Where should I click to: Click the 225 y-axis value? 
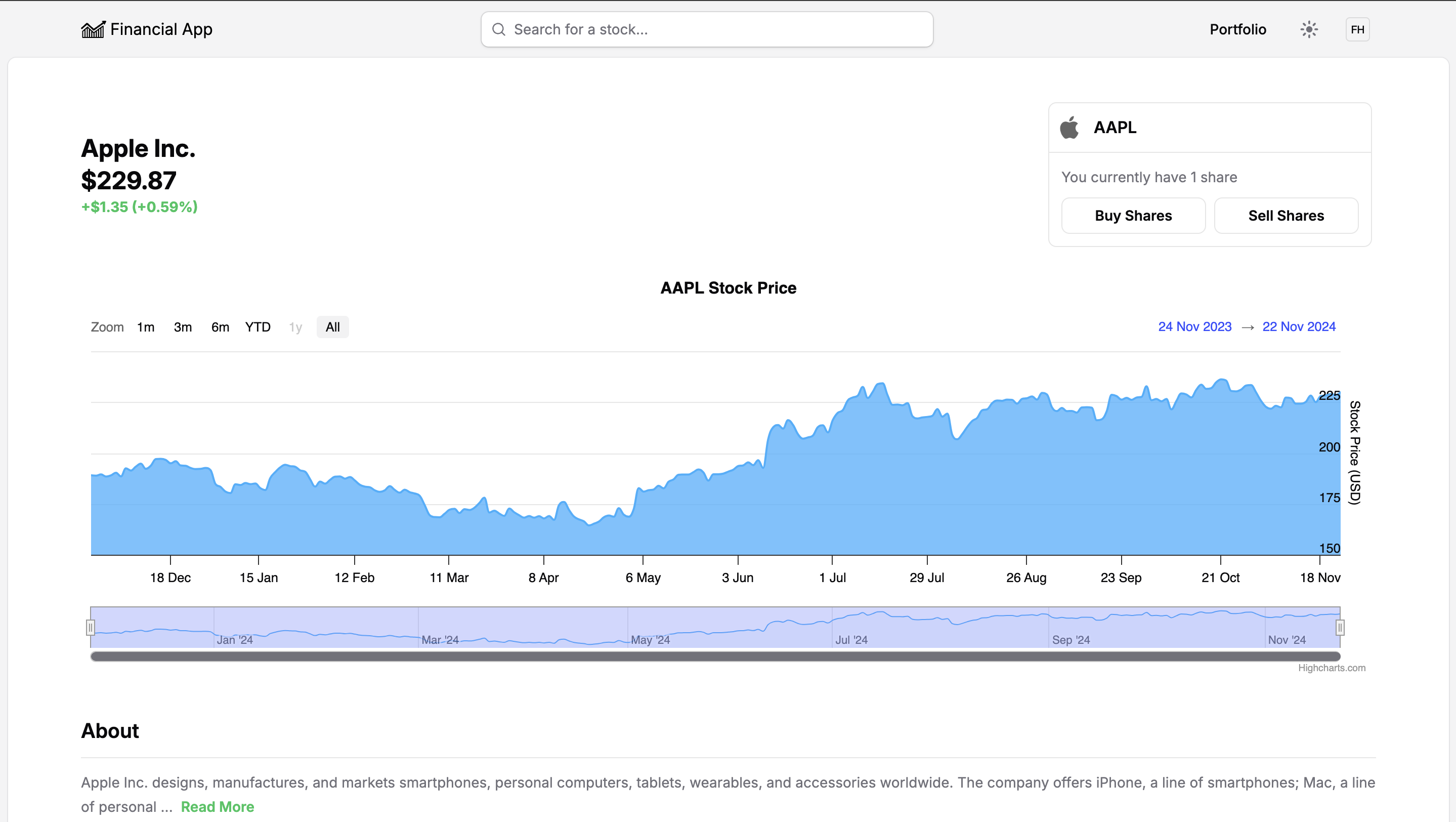pyautogui.click(x=1330, y=395)
